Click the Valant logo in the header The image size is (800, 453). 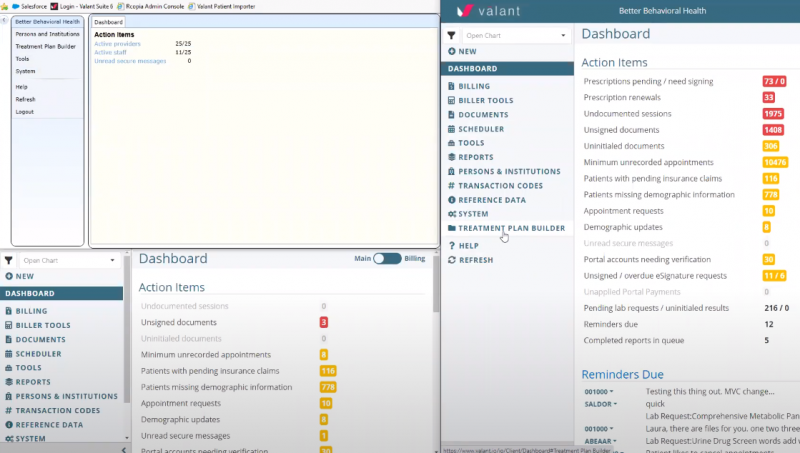pyautogui.click(x=477, y=12)
